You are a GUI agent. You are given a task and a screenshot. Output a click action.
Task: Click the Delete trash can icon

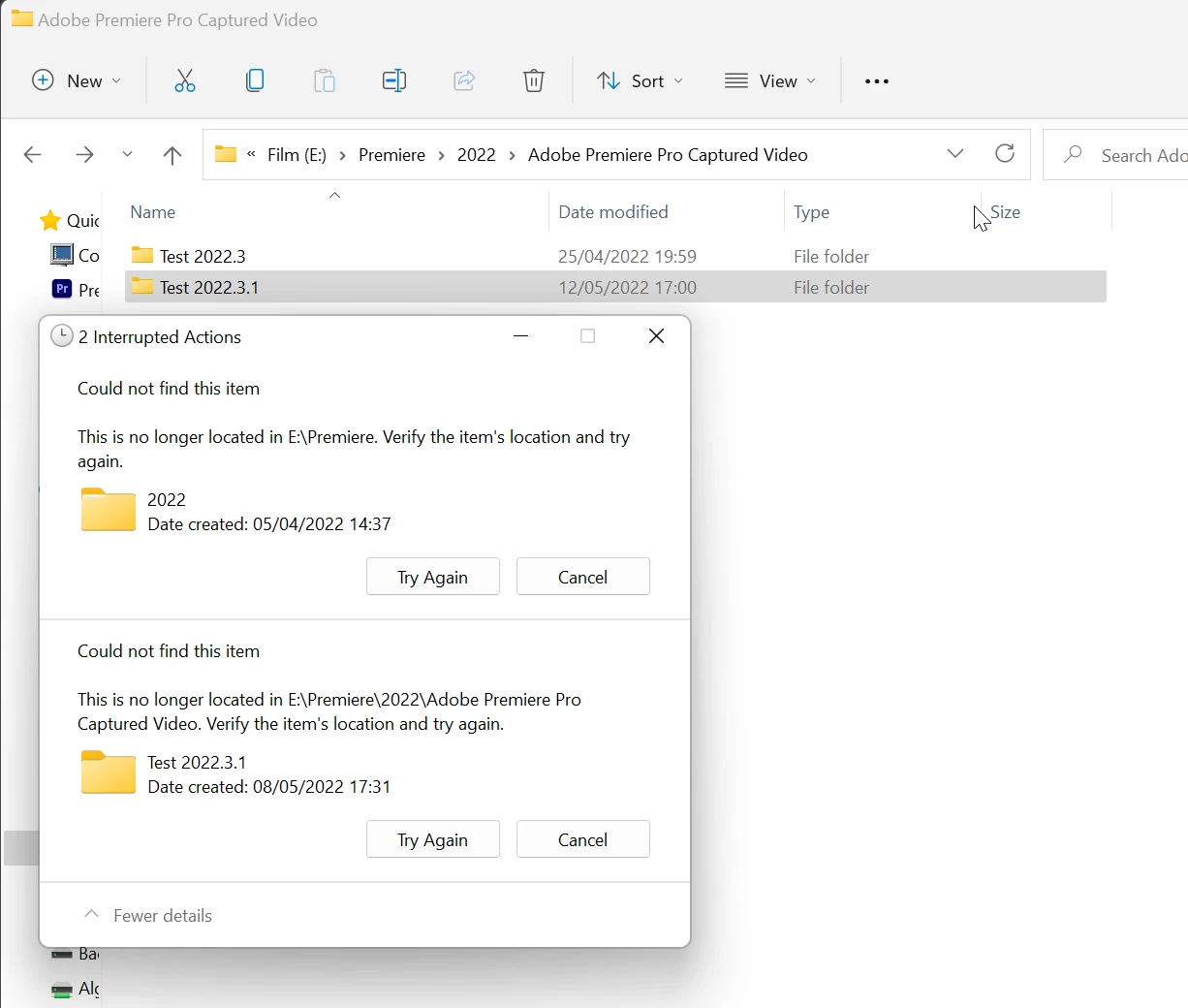pyautogui.click(x=534, y=80)
